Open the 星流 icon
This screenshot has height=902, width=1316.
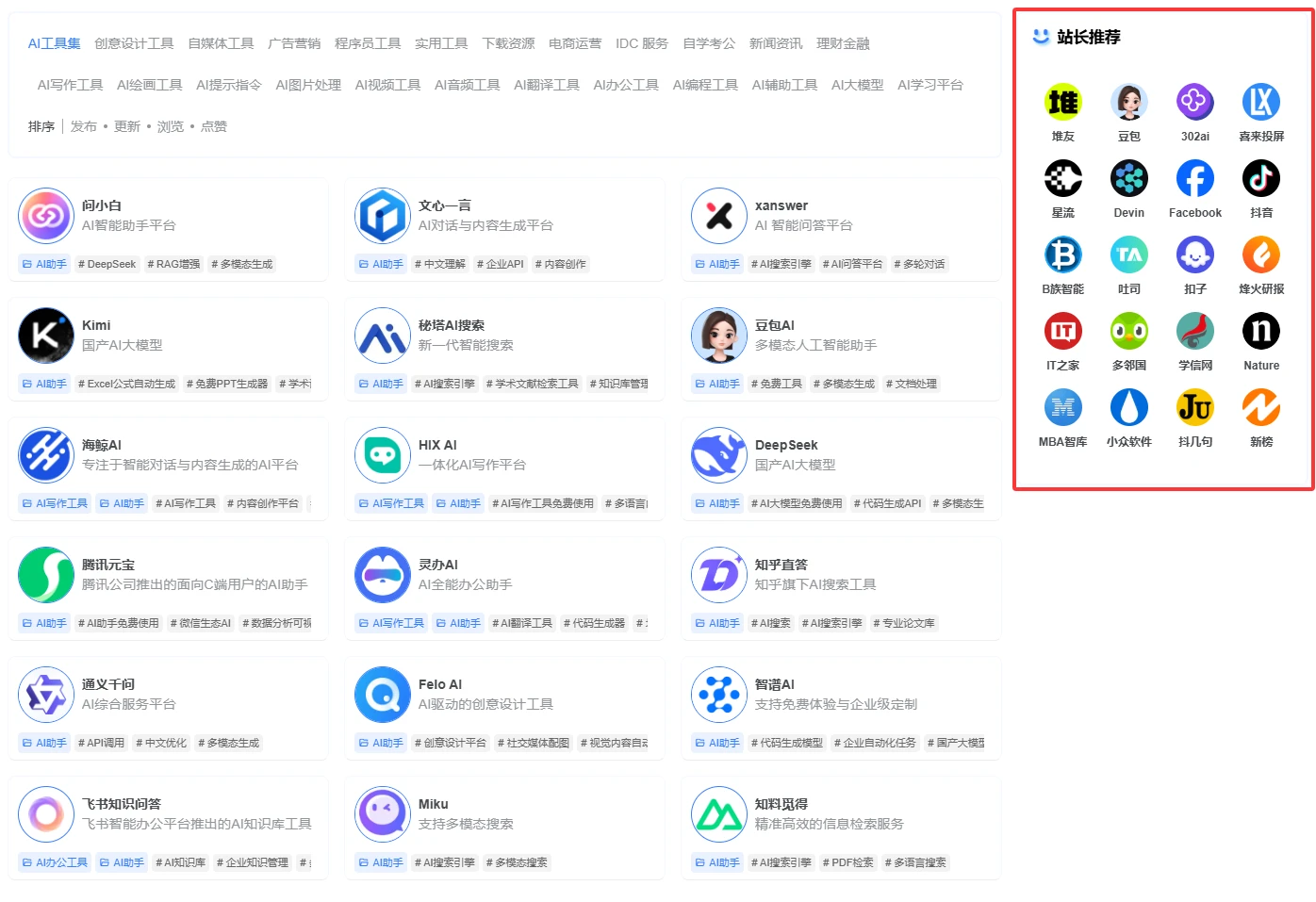click(x=1062, y=178)
